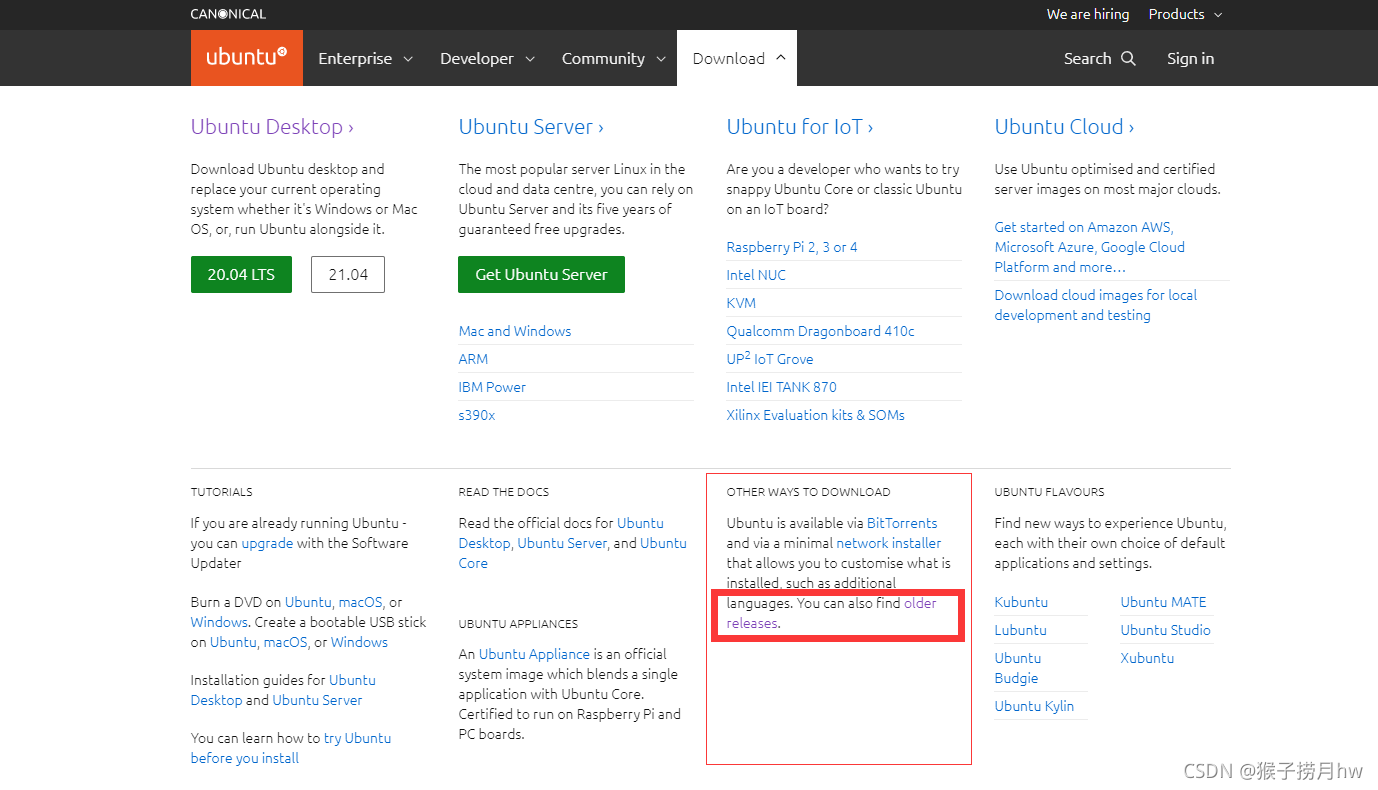Viewport: 1378px width, 790px height.
Task: Select the 21.04 release button
Action: (x=348, y=274)
